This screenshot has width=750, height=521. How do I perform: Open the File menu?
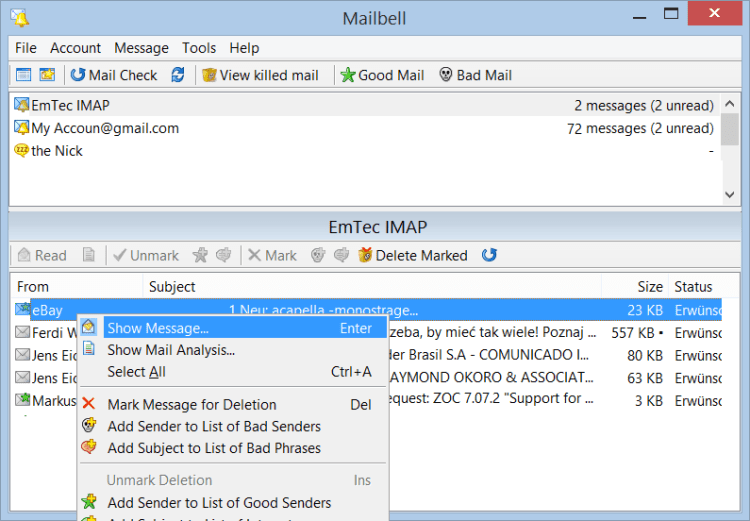click(26, 48)
